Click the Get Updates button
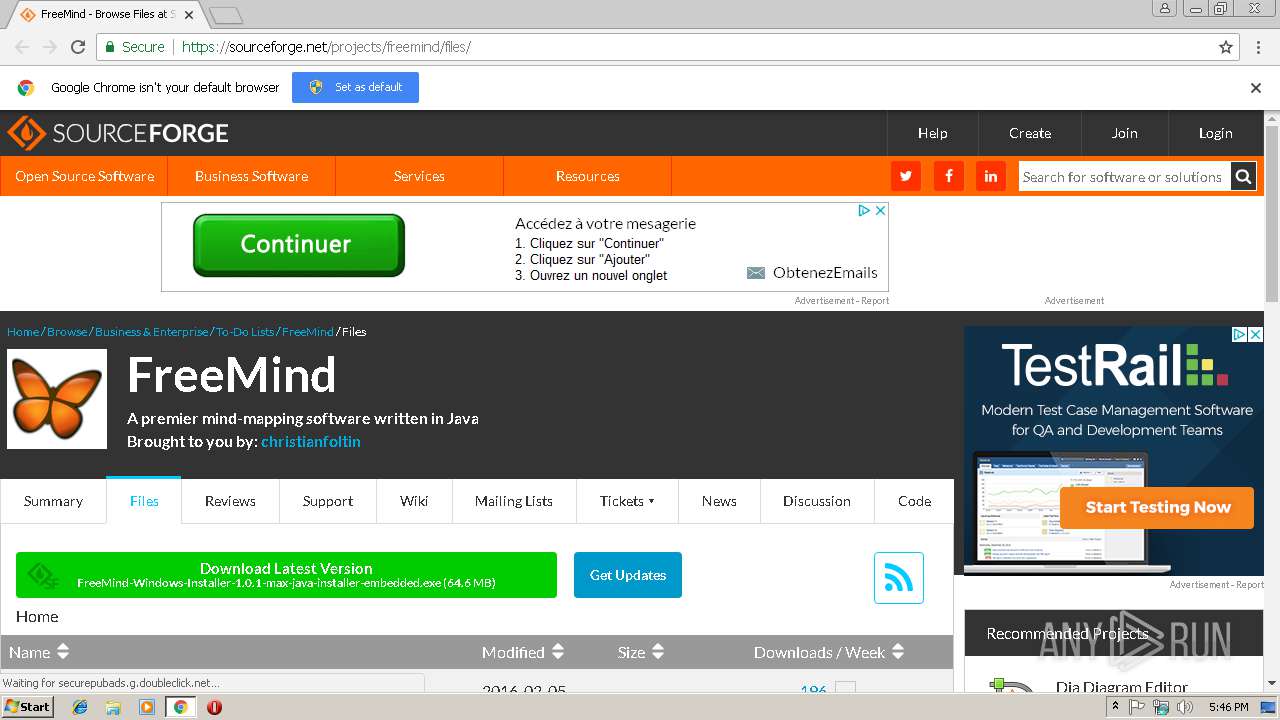Screen dimensions: 1280x720 628,575
